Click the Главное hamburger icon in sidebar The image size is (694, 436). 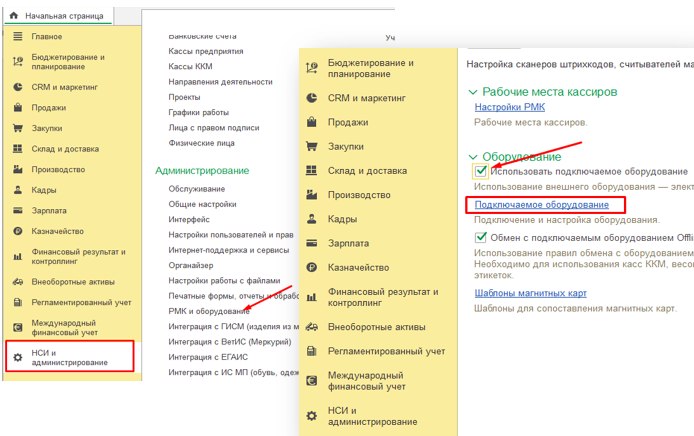point(18,36)
